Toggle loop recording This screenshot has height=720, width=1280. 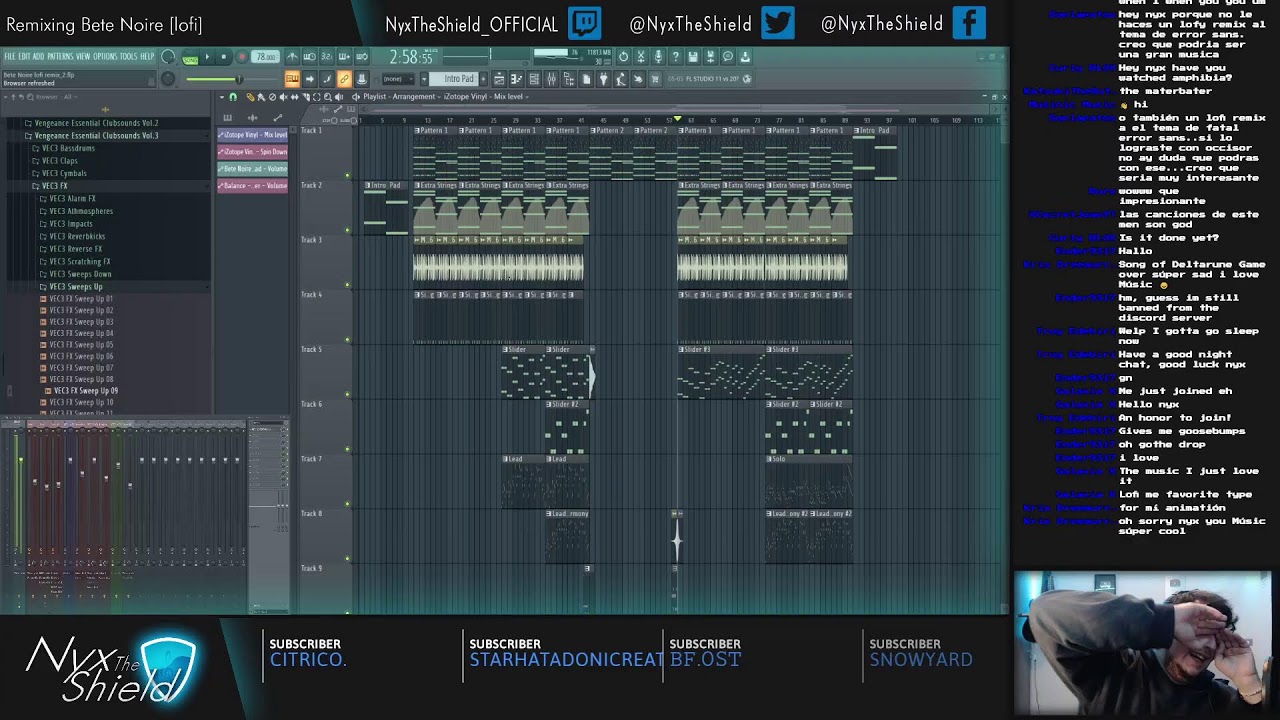pyautogui.click(x=362, y=57)
